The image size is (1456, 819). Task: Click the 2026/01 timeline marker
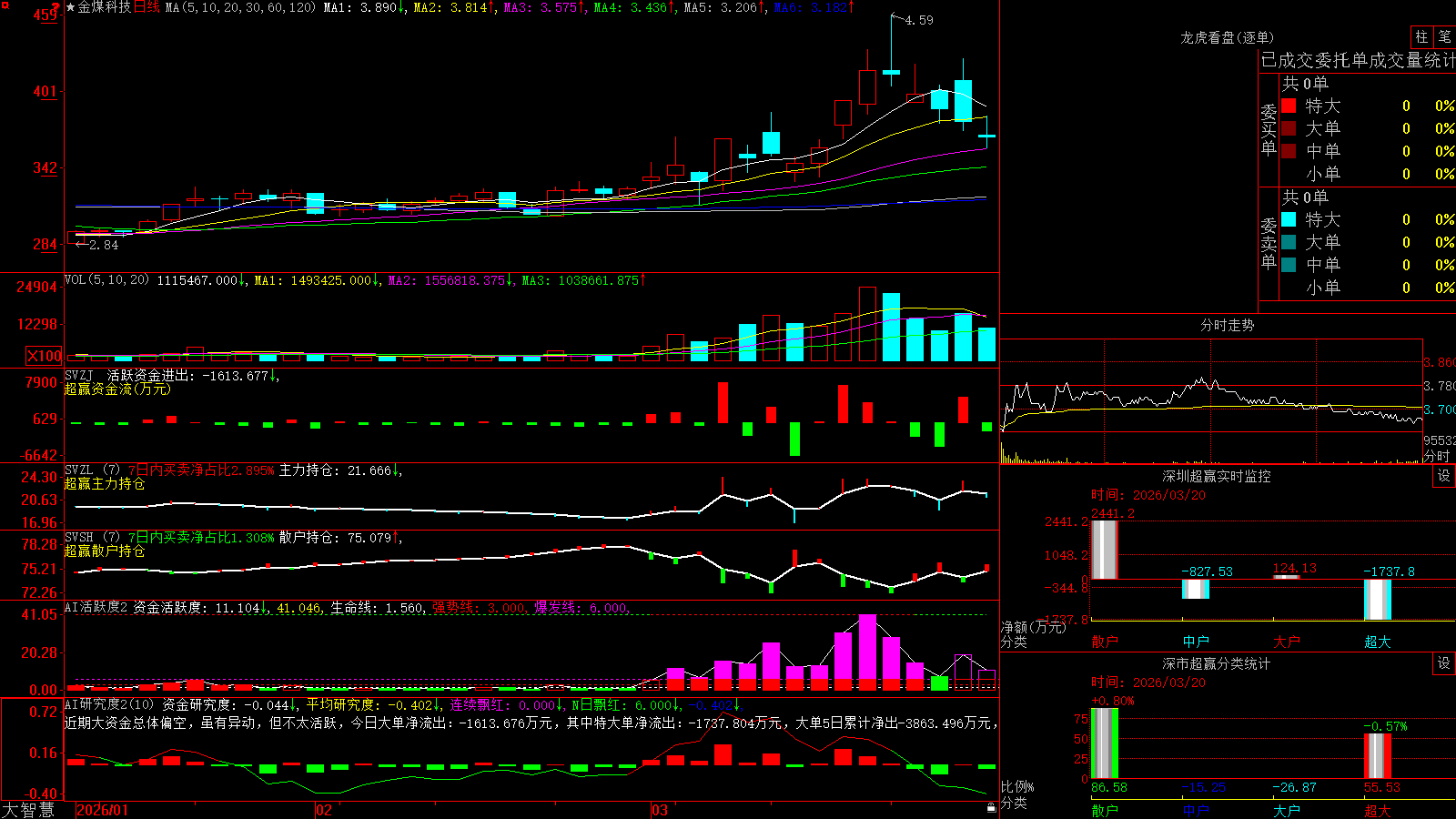pos(103,810)
